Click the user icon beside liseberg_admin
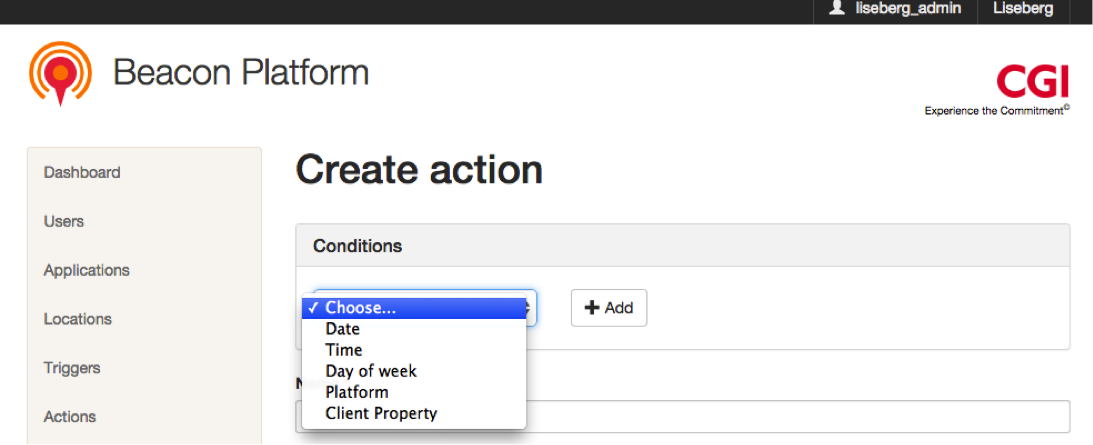This screenshot has height=445, width=1093. click(837, 8)
